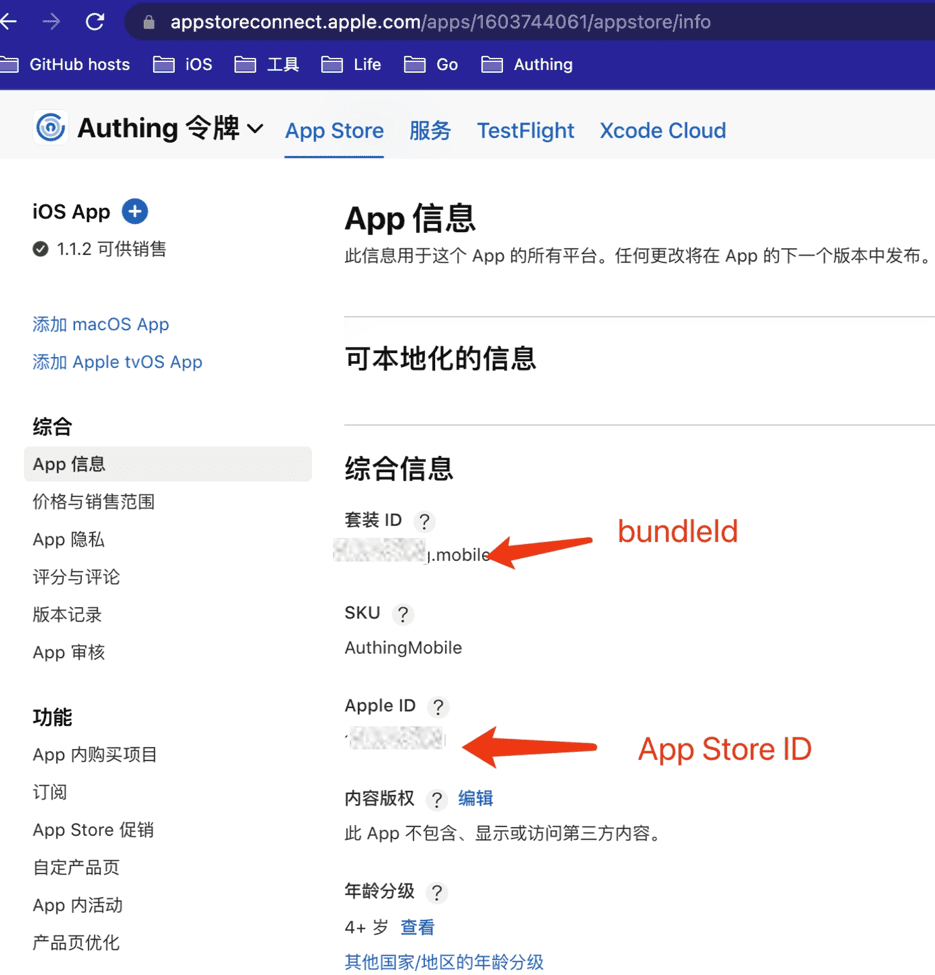
Task: Select the 服务 tab
Action: 430,130
